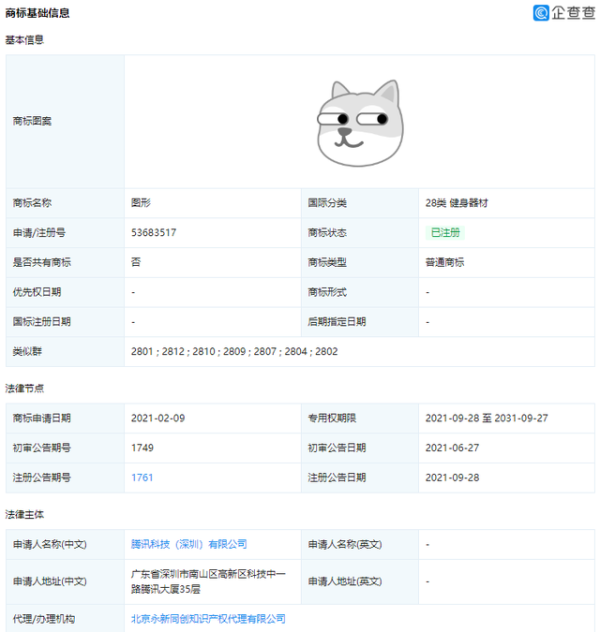600x632 pixels.
Task: Click the similar group codes starting with 2801
Action: click(x=234, y=352)
